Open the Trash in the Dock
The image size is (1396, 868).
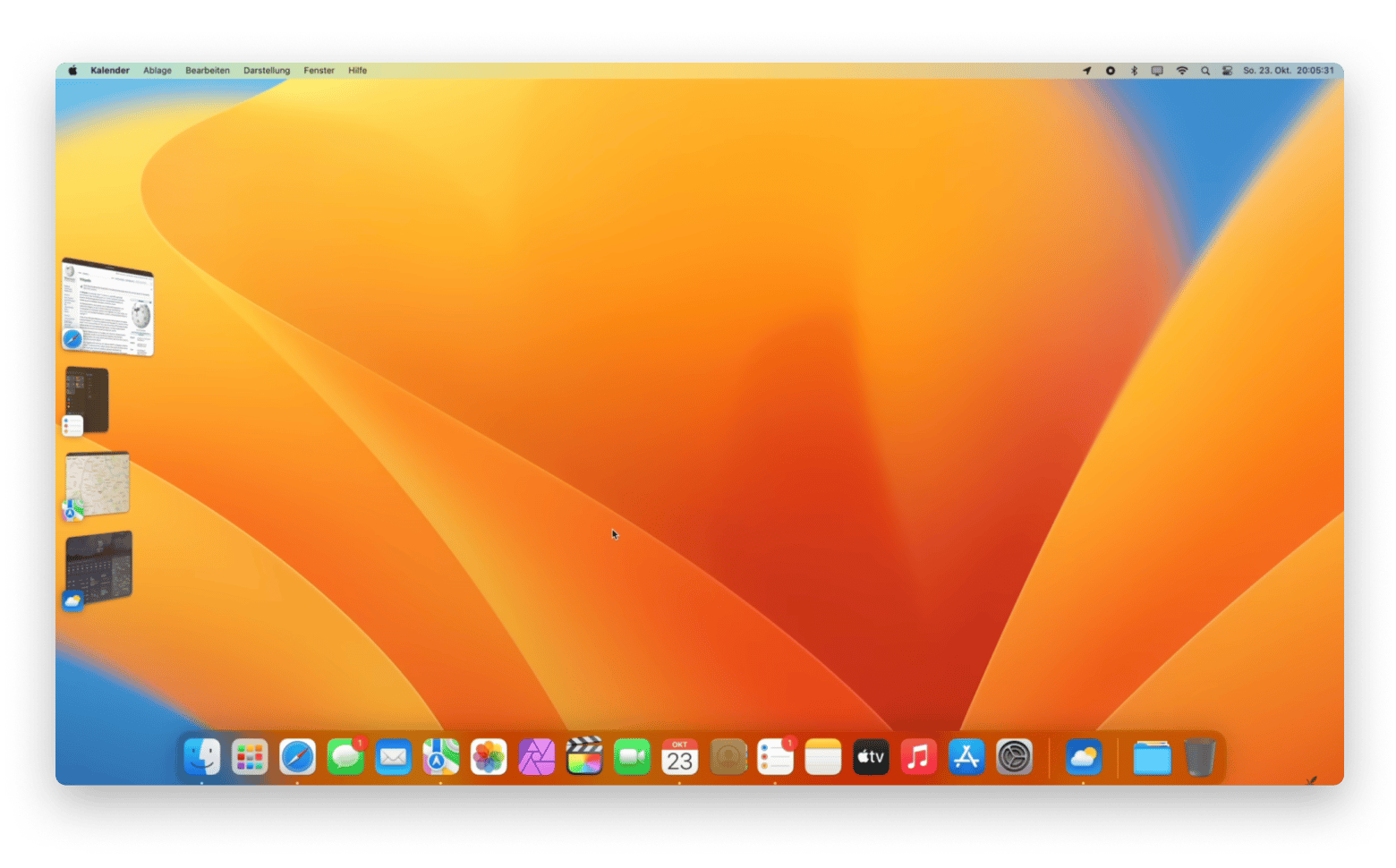(1200, 757)
